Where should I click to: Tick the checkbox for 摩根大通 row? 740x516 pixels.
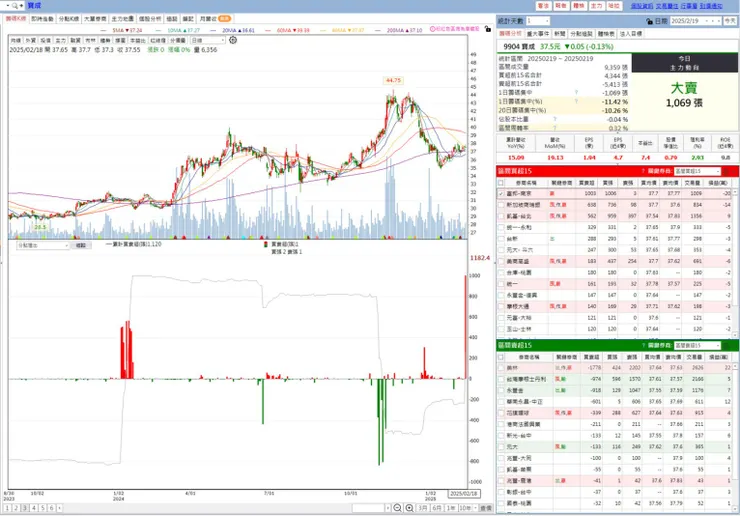[x=501, y=306]
